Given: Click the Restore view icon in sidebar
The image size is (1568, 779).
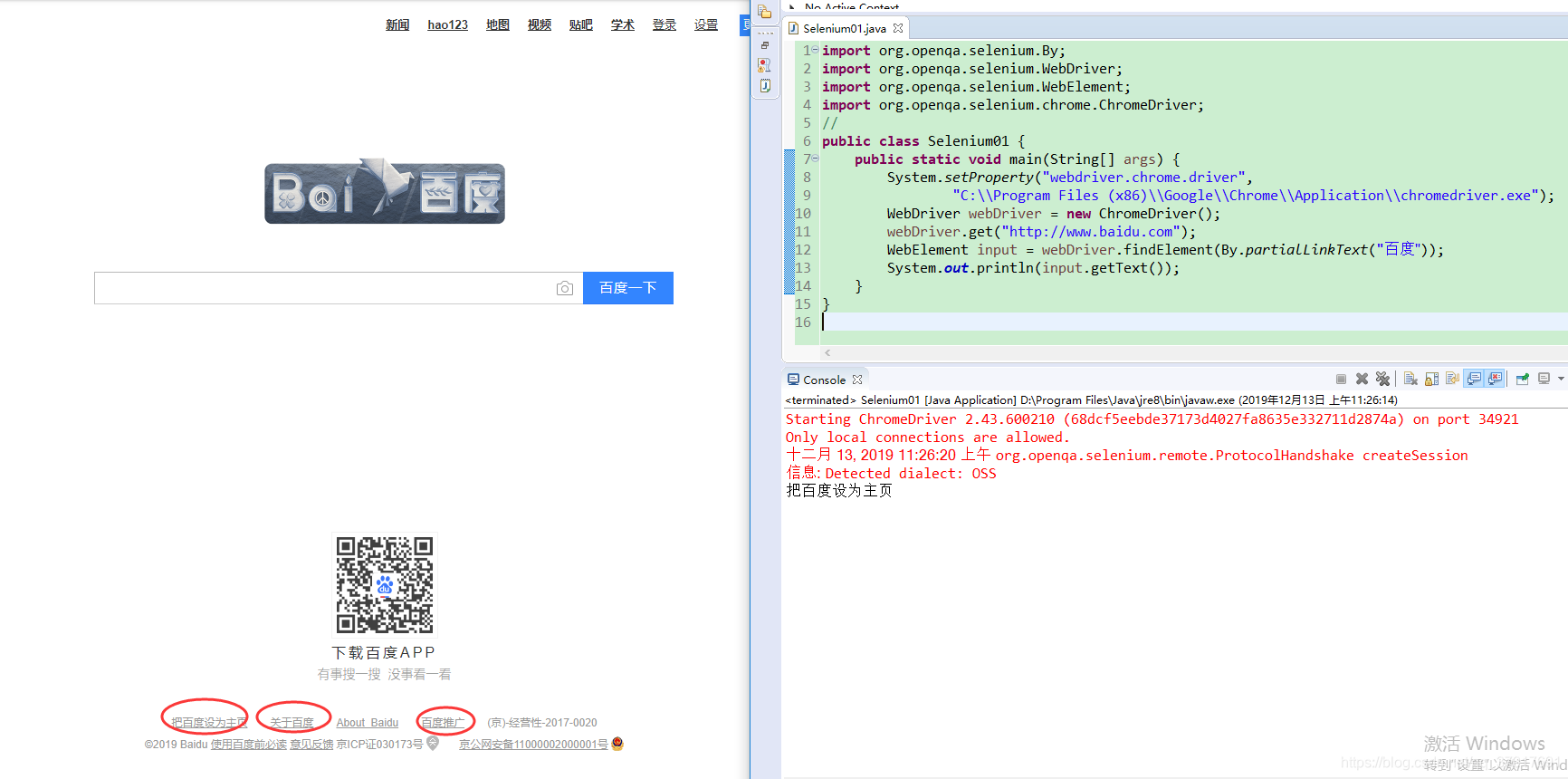Looking at the screenshot, I should point(765,45).
